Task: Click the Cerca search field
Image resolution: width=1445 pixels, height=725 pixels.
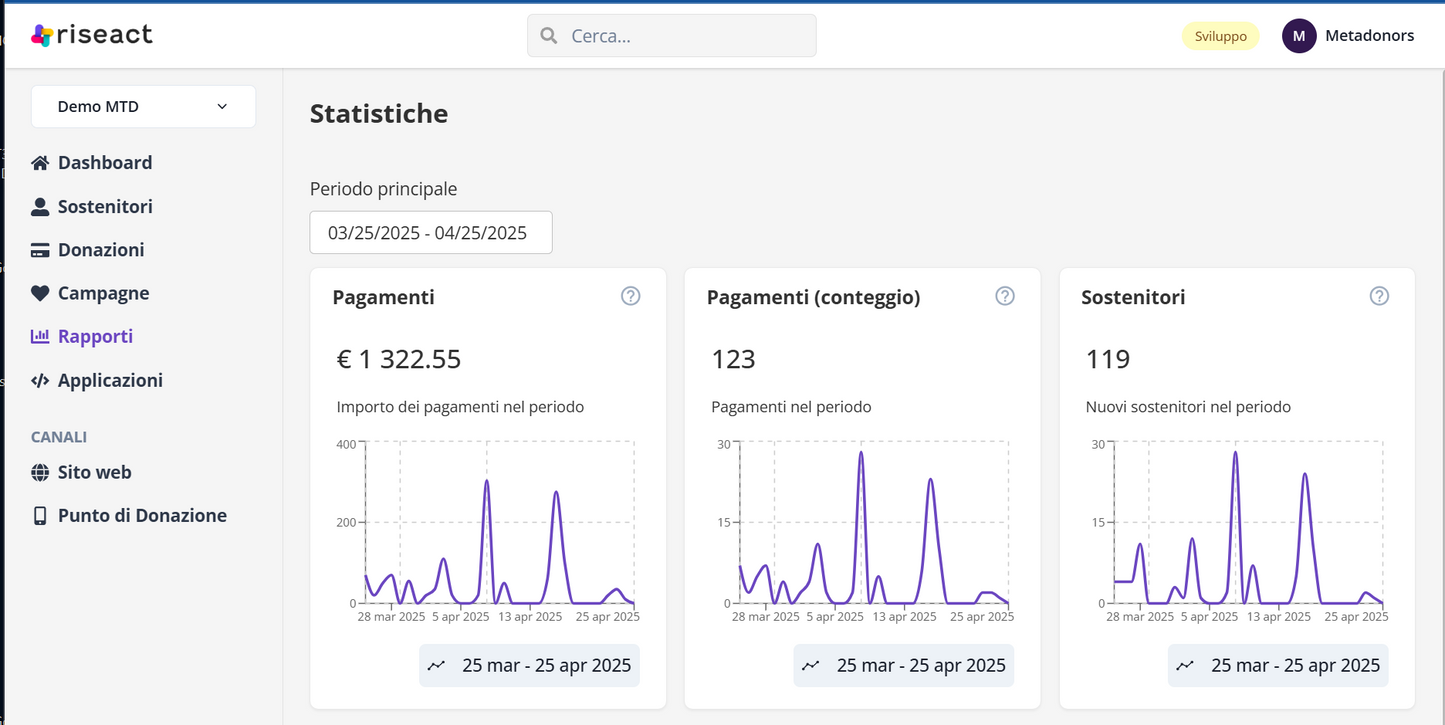Action: tap(672, 36)
